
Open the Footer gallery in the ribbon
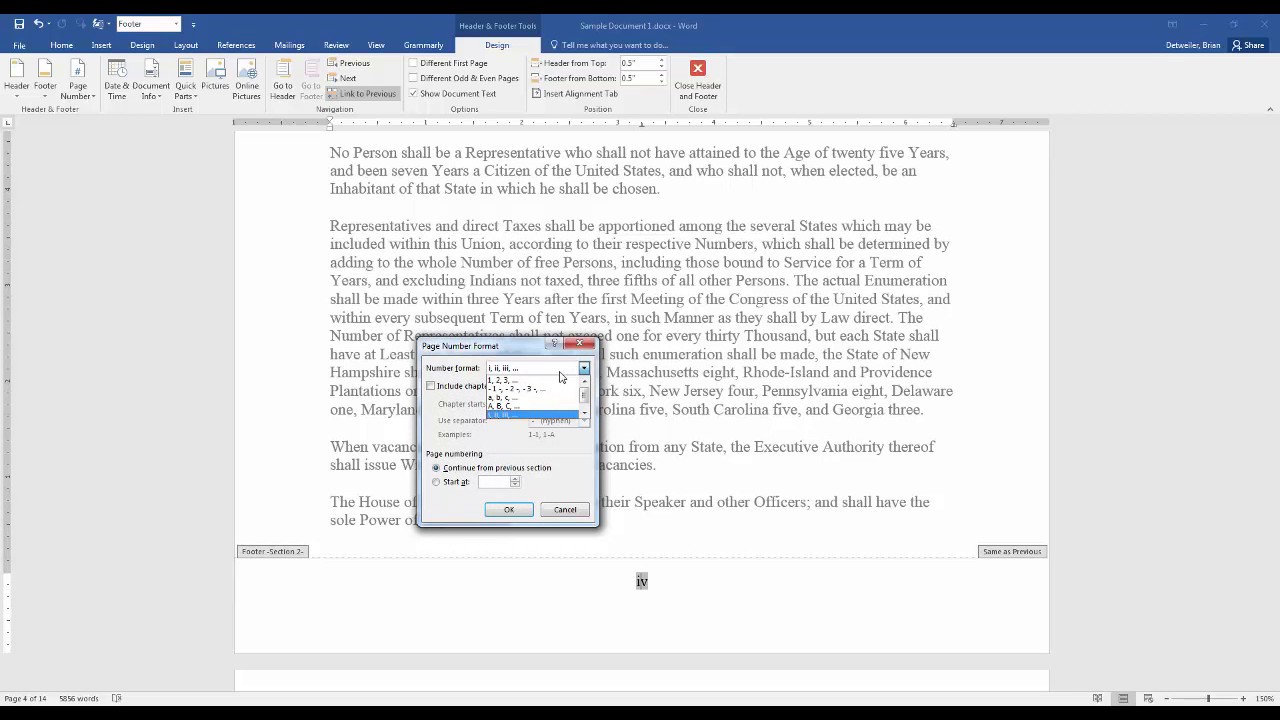(x=45, y=80)
